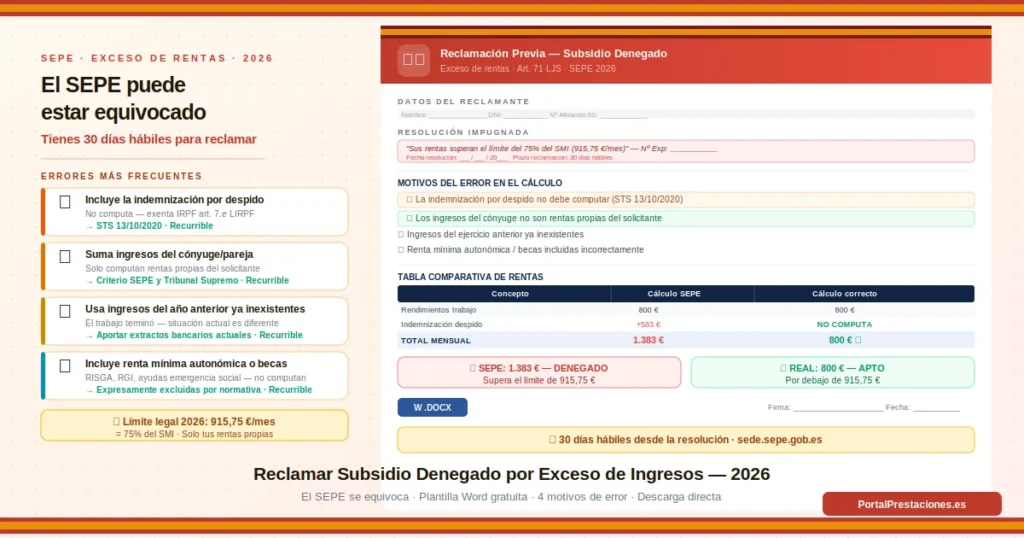1024x538 pixels.
Task: Tick 'Renta mínima autonómica / becas incluidas incorrectamente'
Action: (x=401, y=250)
